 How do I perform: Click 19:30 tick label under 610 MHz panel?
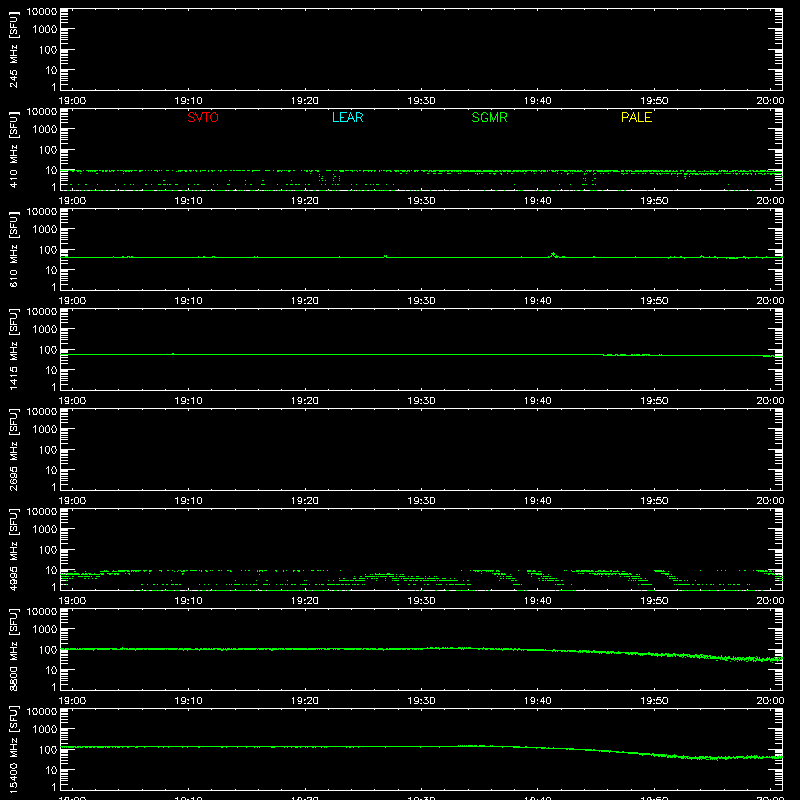[421, 301]
